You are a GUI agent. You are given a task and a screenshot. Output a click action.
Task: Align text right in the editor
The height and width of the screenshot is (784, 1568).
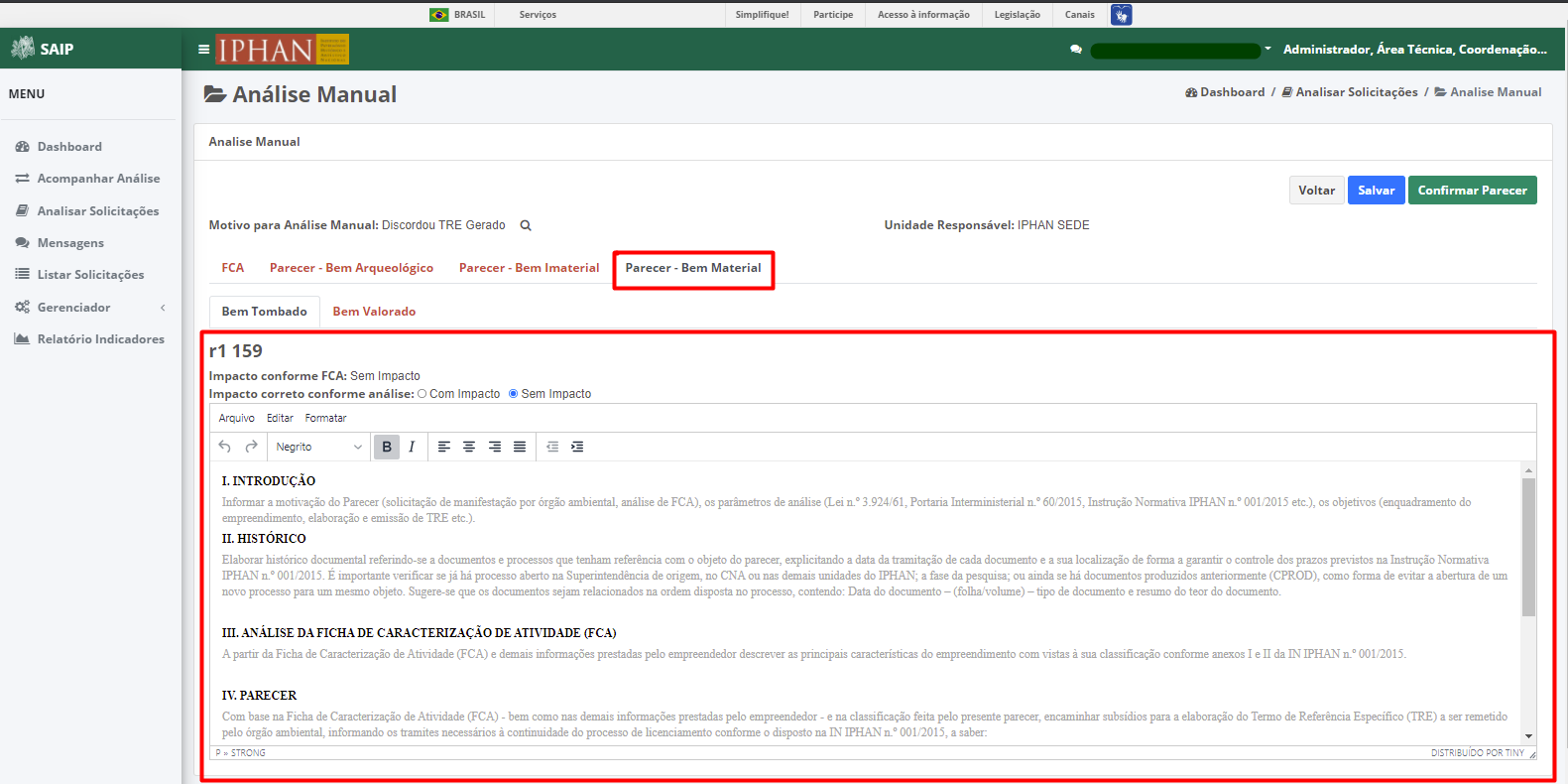[495, 447]
